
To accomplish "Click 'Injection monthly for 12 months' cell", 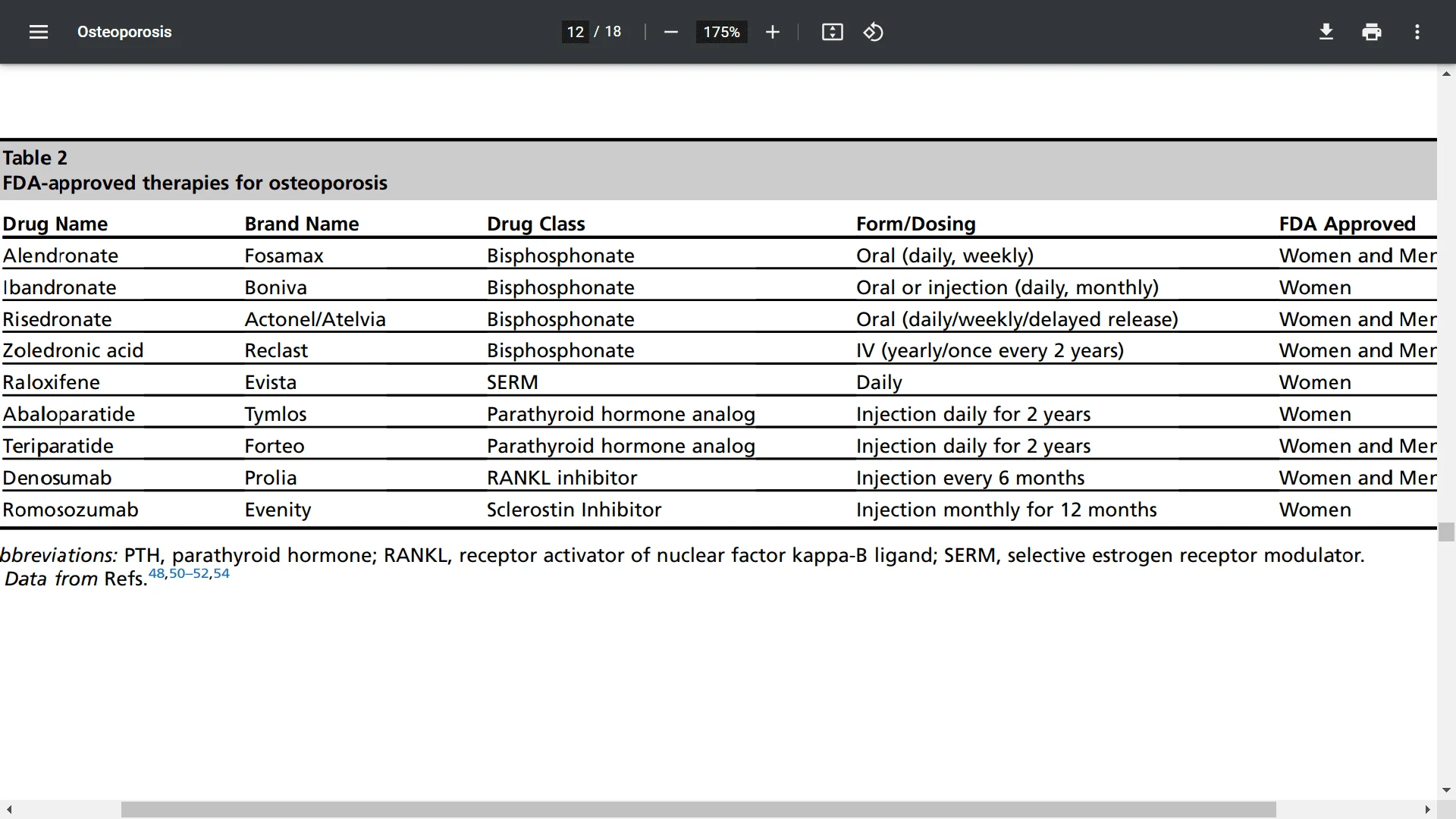I will coord(1006,510).
